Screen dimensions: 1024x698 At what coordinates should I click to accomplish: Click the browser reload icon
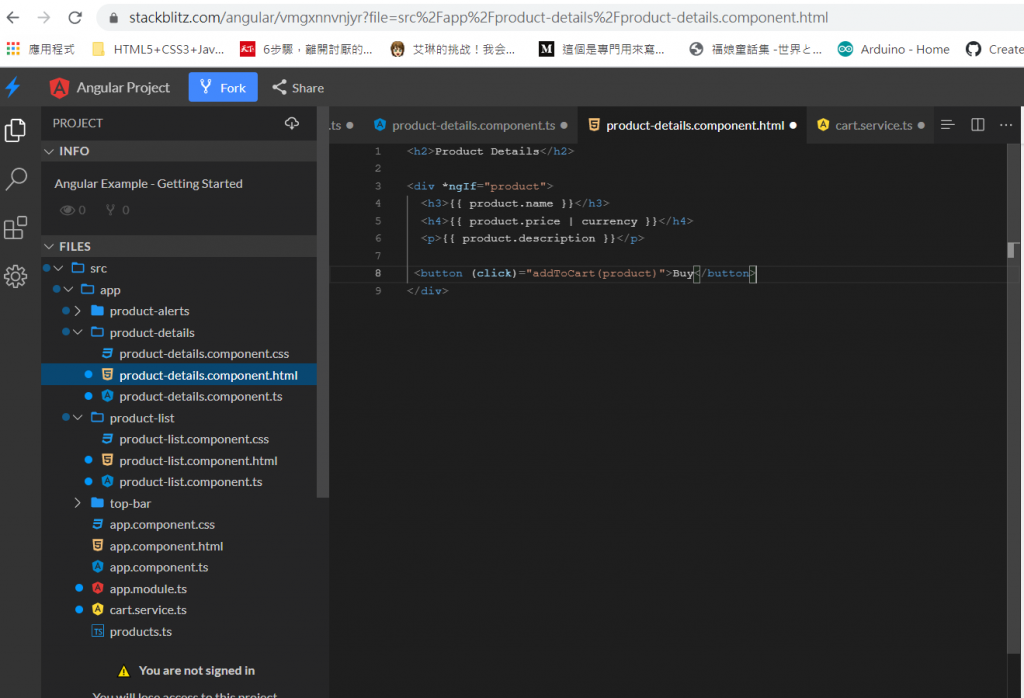point(75,18)
